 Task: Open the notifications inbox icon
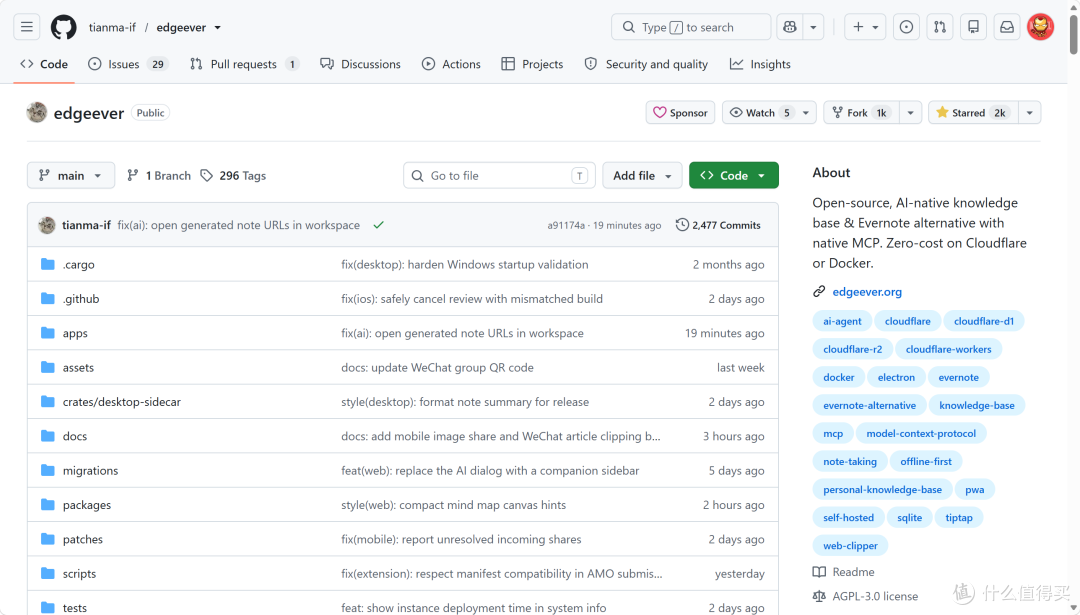pyautogui.click(x=1007, y=27)
